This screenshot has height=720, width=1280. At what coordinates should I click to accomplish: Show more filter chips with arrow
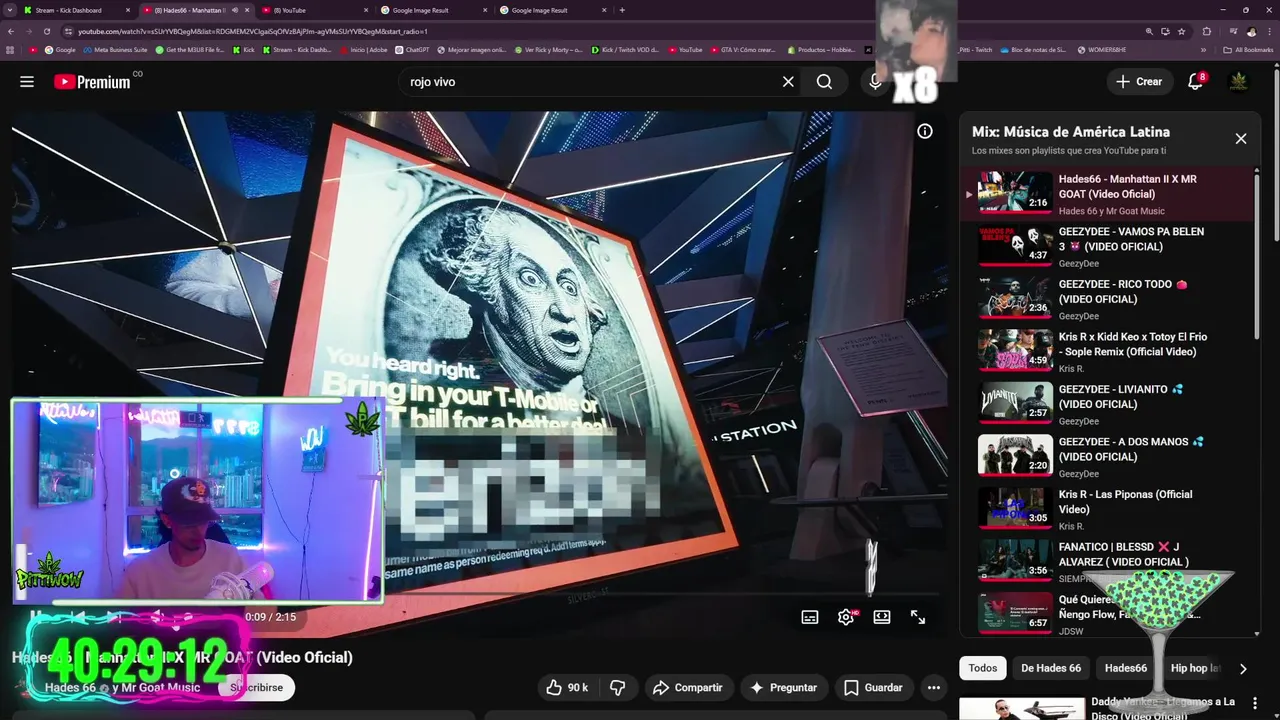(x=1243, y=669)
